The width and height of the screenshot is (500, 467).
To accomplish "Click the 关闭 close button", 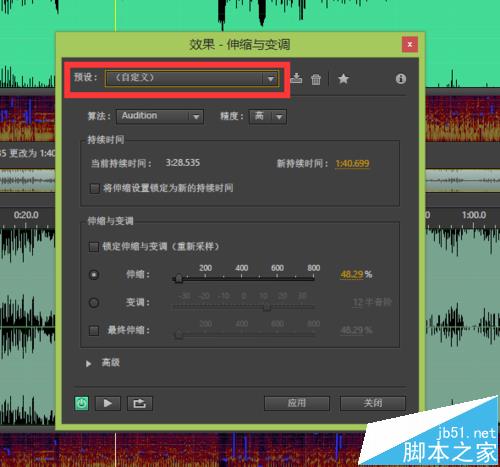I will pyautogui.click(x=373, y=403).
